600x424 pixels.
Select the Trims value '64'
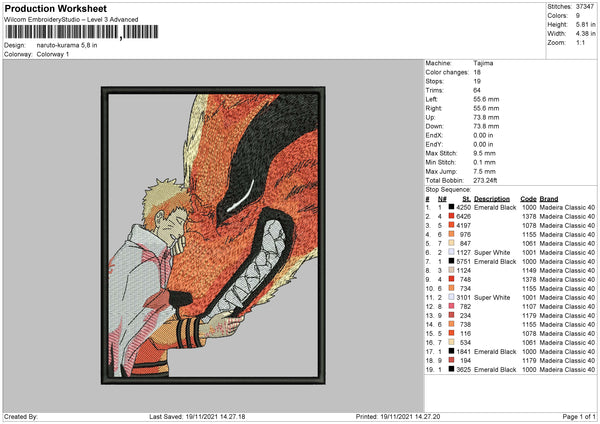(477, 90)
